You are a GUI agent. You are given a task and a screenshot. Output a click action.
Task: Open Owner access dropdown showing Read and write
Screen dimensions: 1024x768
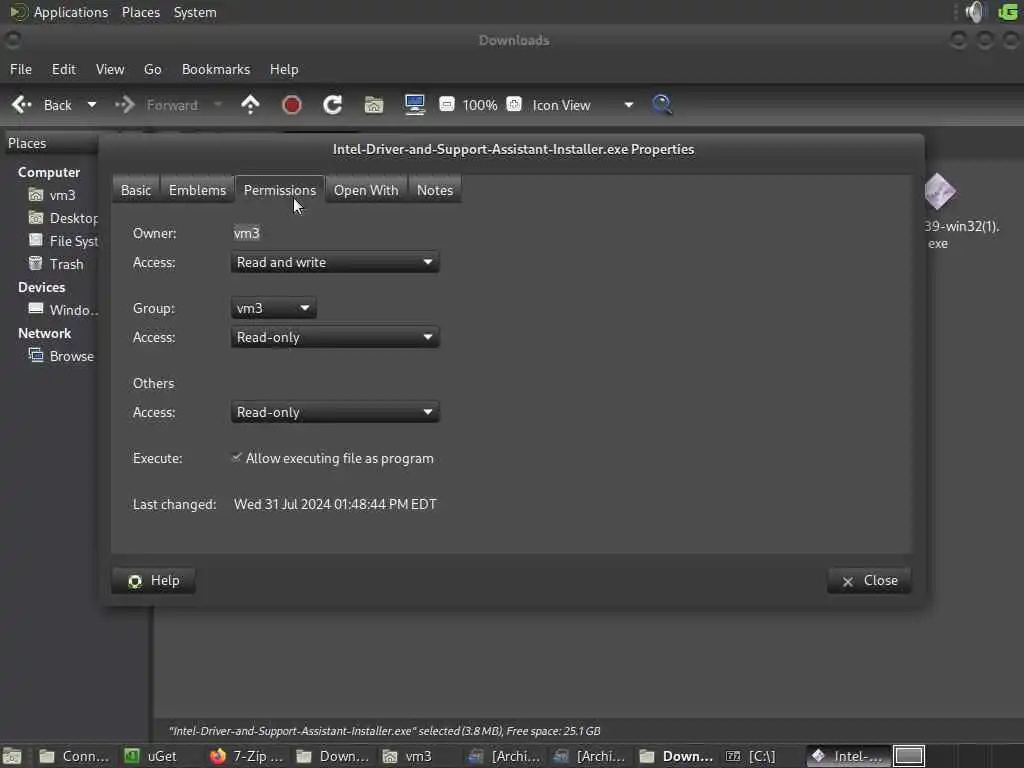pos(334,263)
